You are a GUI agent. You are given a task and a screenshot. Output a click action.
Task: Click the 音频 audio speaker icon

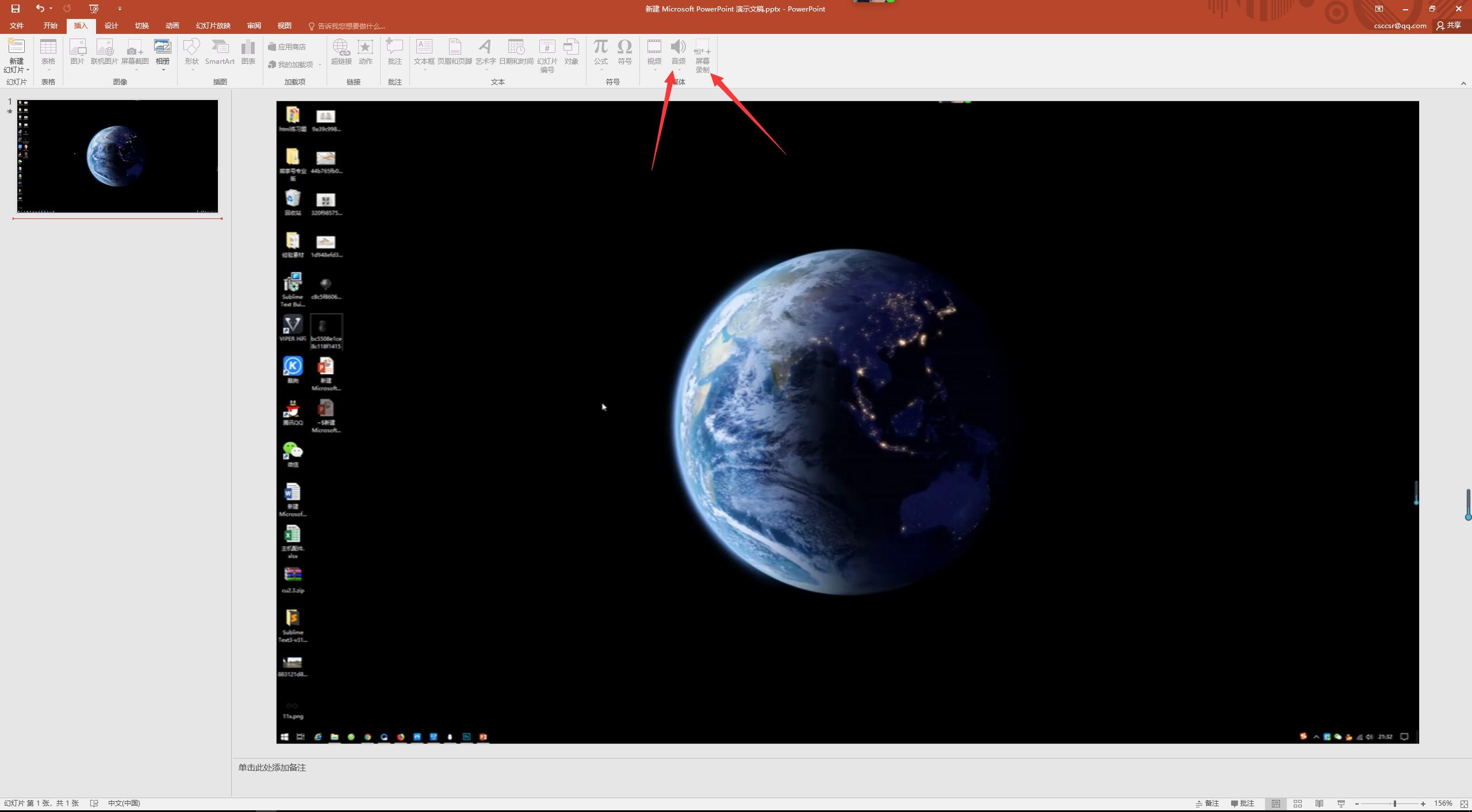pos(678,48)
